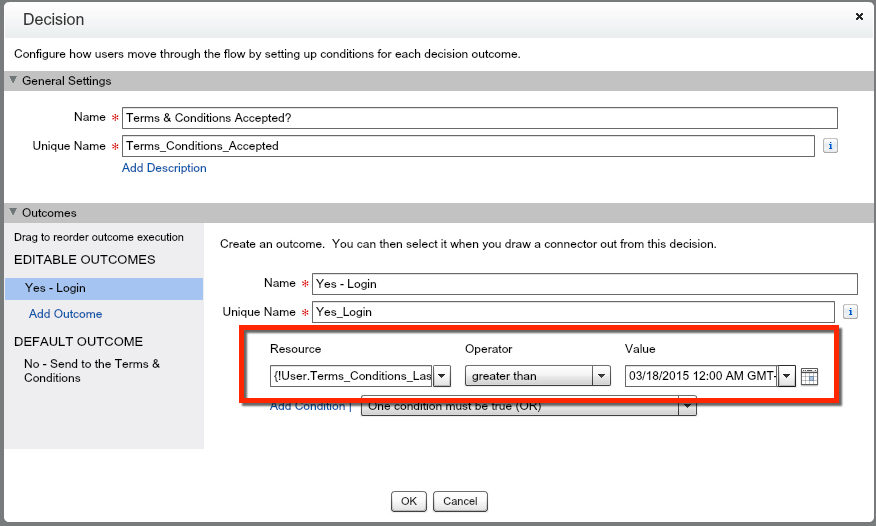Image resolution: width=876 pixels, height=526 pixels.
Task: Select the 'Yes - Login' outcome
Action: click(55, 288)
